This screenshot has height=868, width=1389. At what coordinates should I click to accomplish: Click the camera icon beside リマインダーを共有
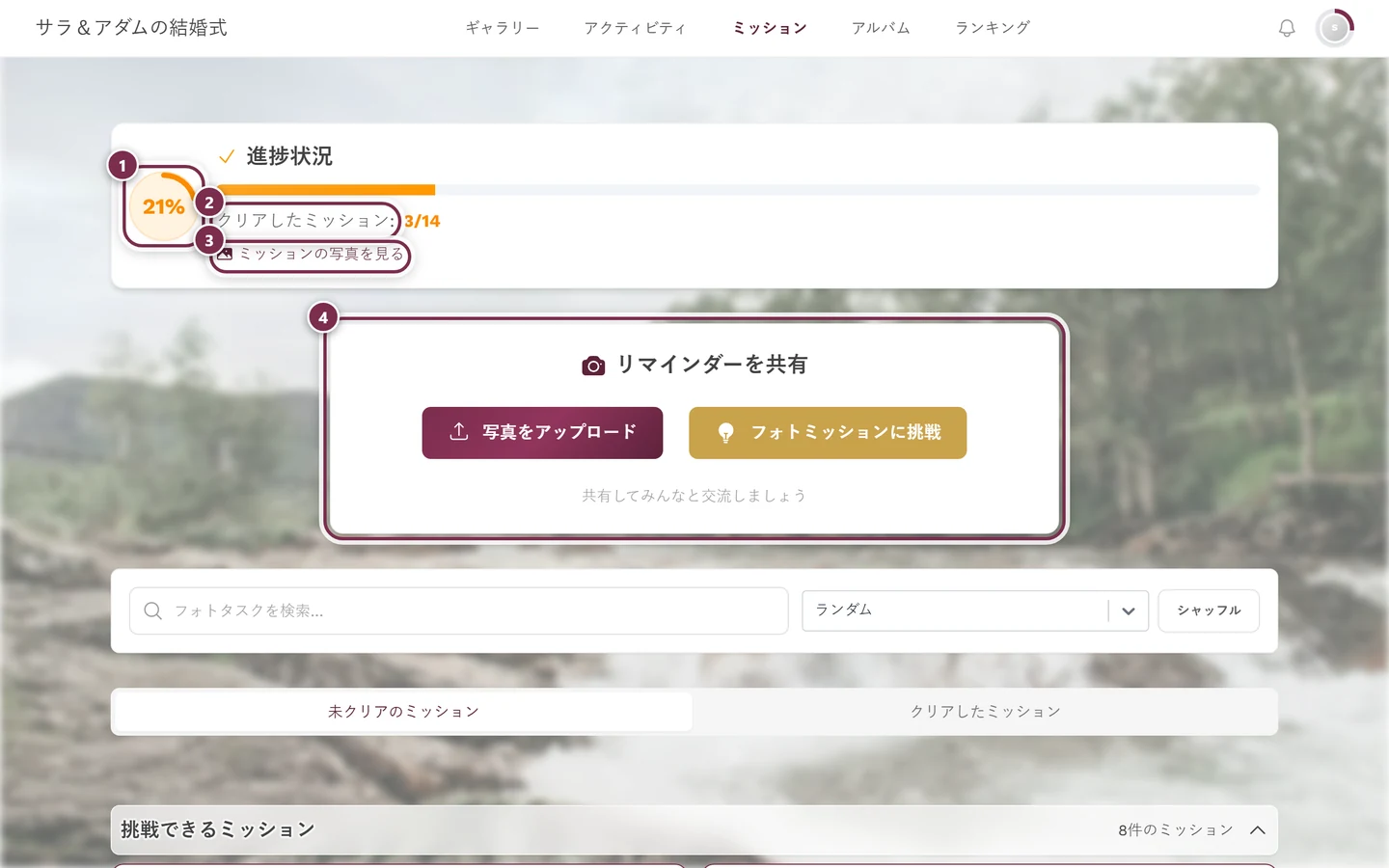coord(593,366)
